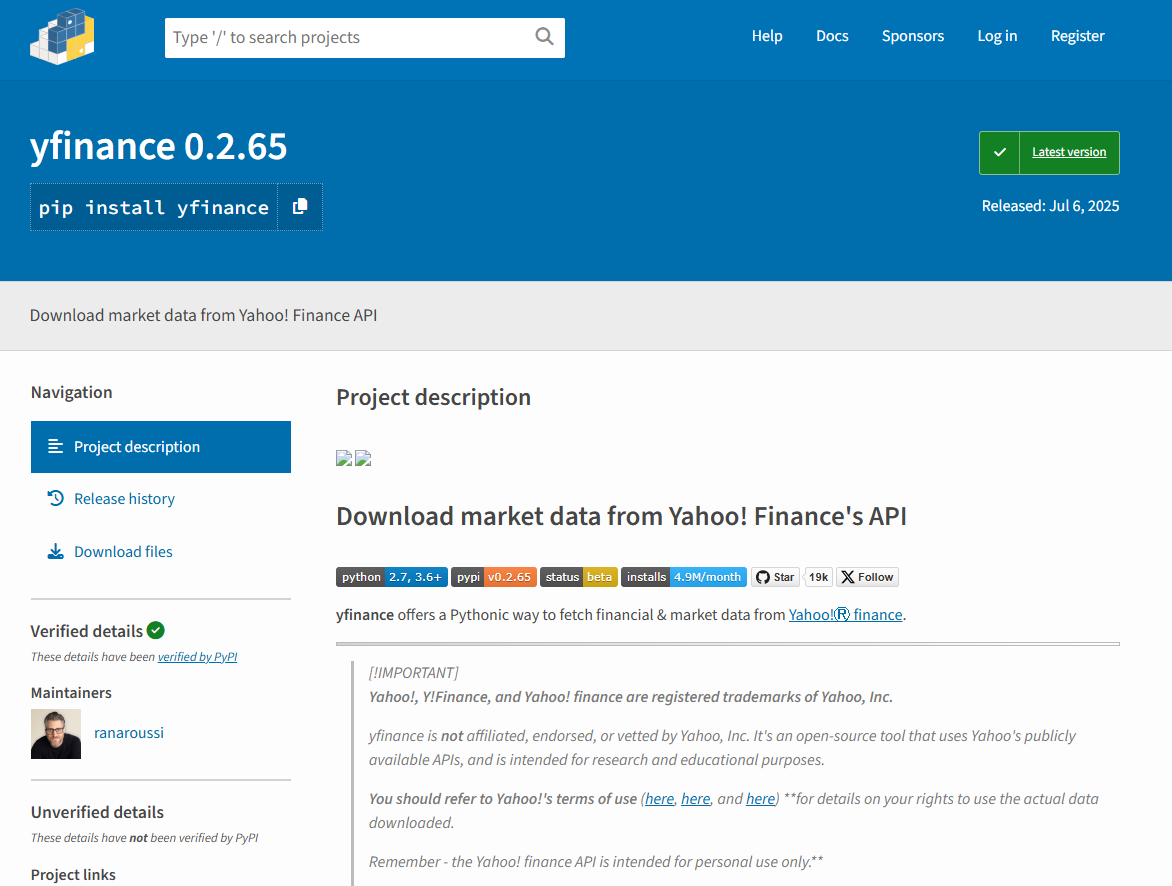This screenshot has height=886, width=1172.
Task: Open the Yahoo!Ⓡ finance link
Action: point(845,615)
